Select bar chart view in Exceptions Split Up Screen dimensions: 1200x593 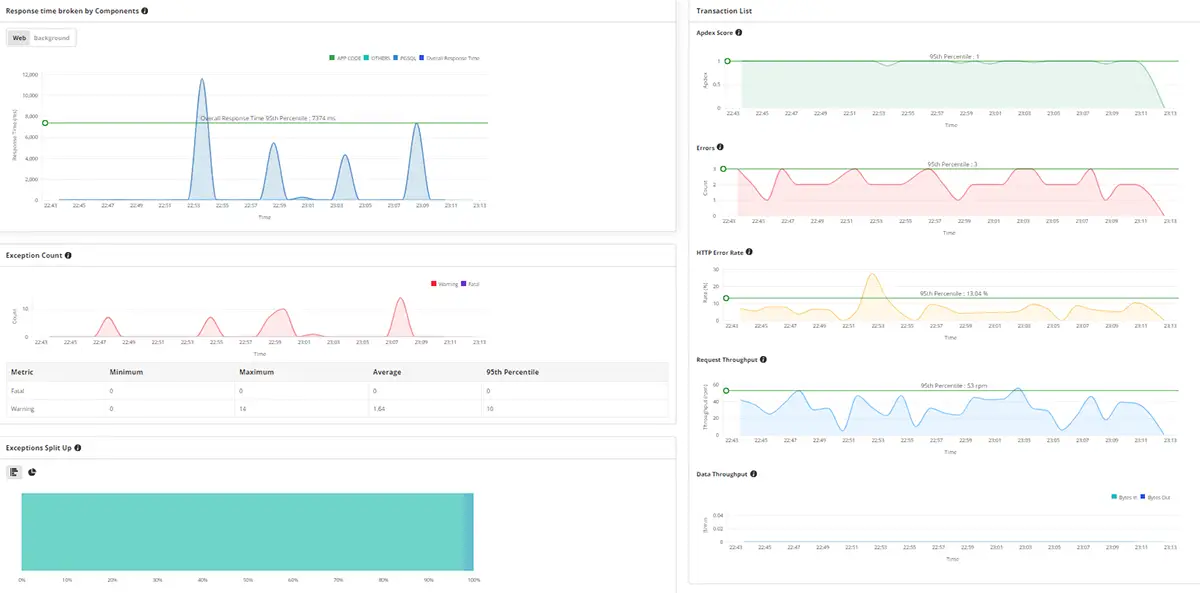point(13,470)
